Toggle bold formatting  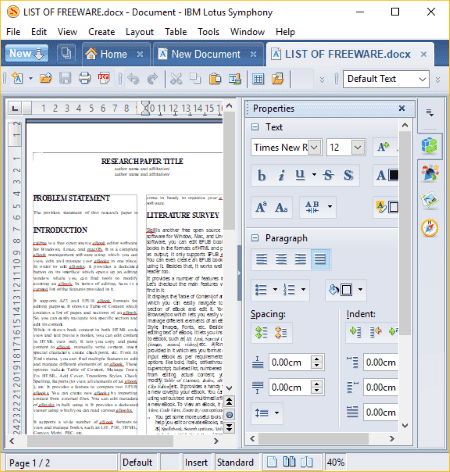(x=262, y=175)
